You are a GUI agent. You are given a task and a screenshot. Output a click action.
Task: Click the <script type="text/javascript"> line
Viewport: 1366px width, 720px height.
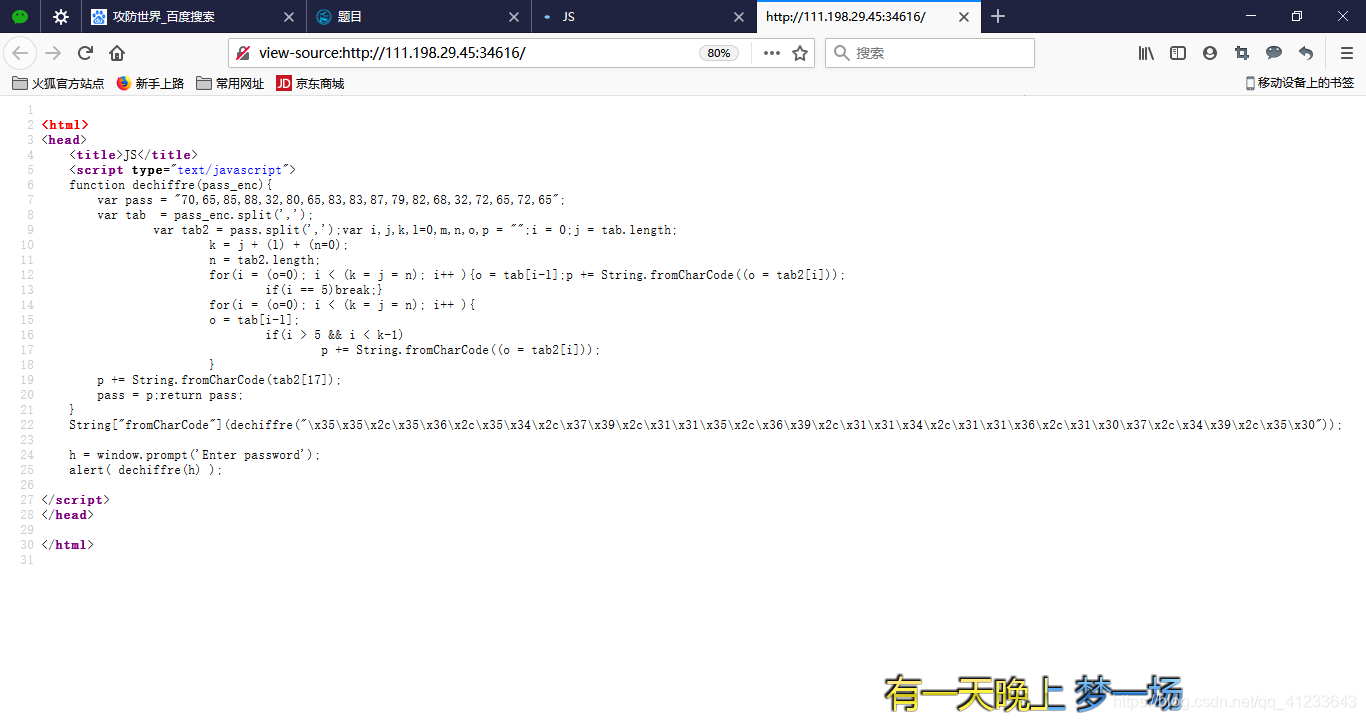(x=182, y=170)
